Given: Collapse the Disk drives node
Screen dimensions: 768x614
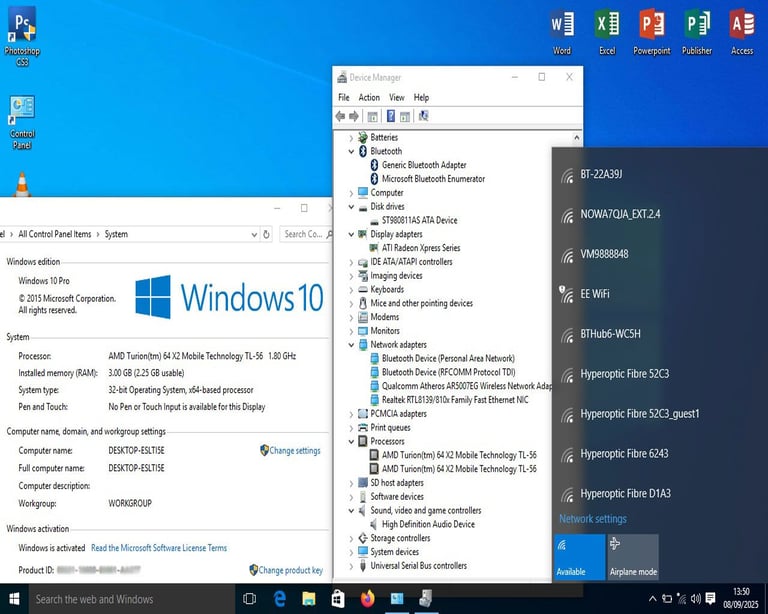Looking at the screenshot, I should coord(351,207).
